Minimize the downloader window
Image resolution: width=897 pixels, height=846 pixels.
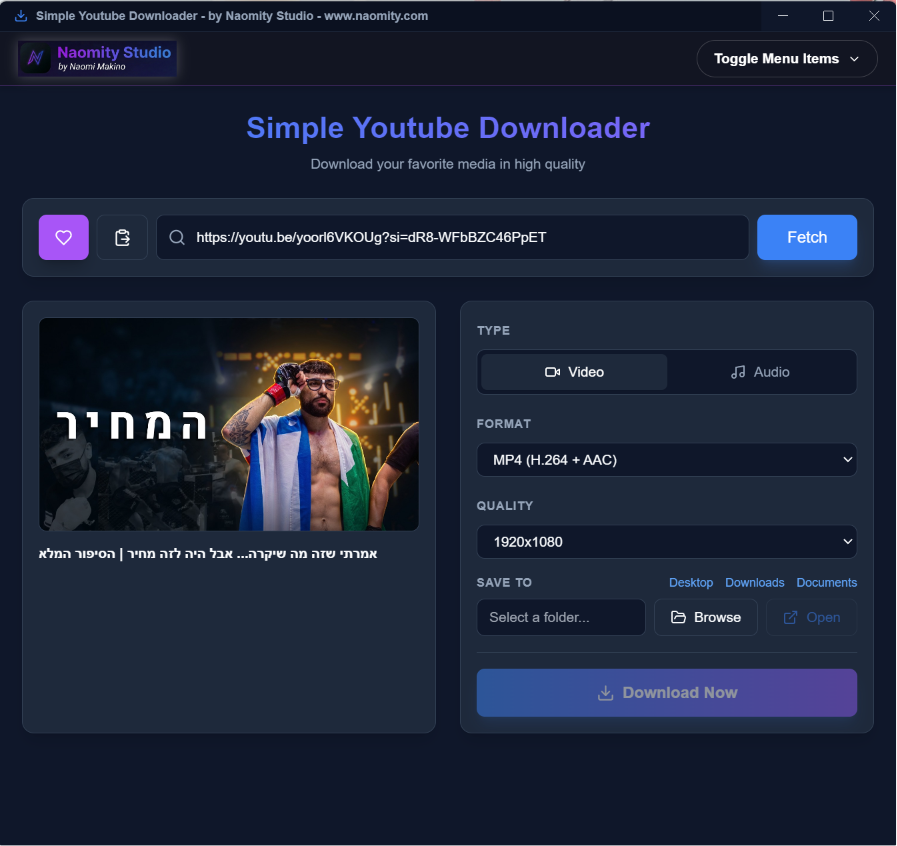coord(783,15)
